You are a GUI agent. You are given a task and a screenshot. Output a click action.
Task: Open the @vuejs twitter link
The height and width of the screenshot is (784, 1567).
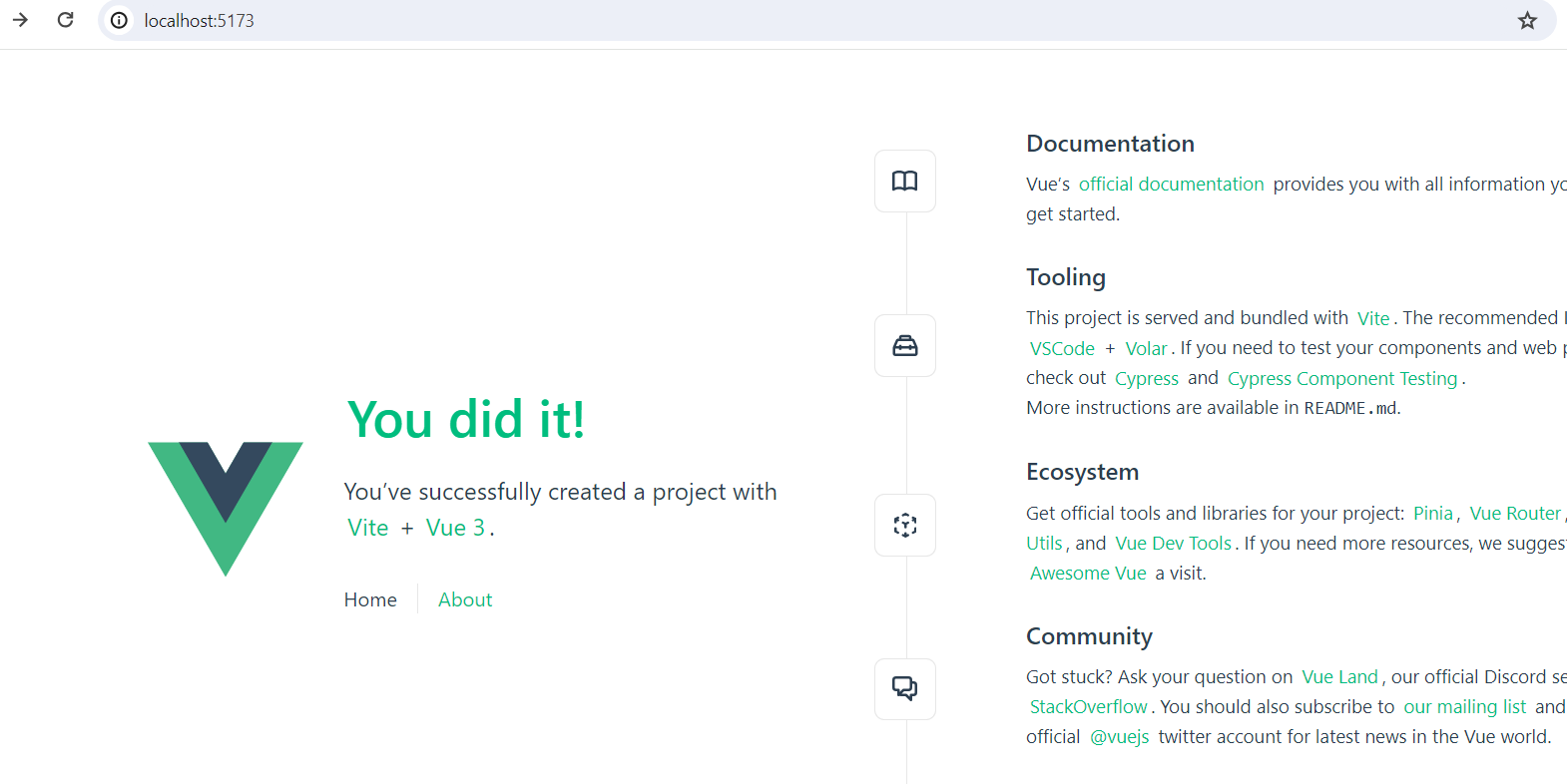tap(1119, 737)
